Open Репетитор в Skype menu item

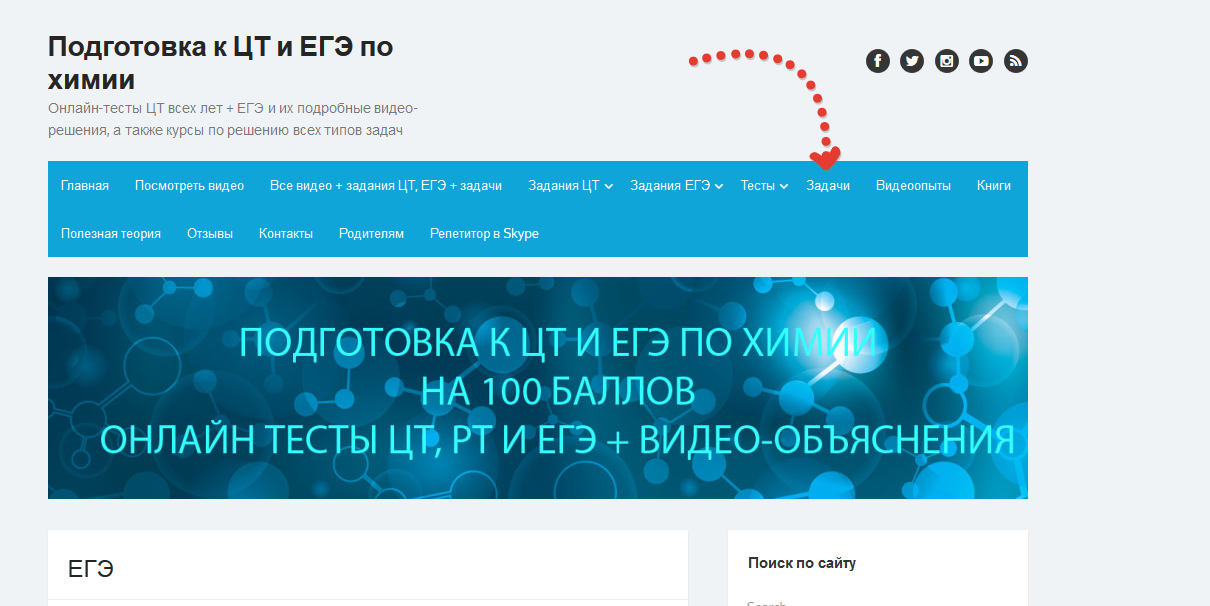tap(484, 233)
